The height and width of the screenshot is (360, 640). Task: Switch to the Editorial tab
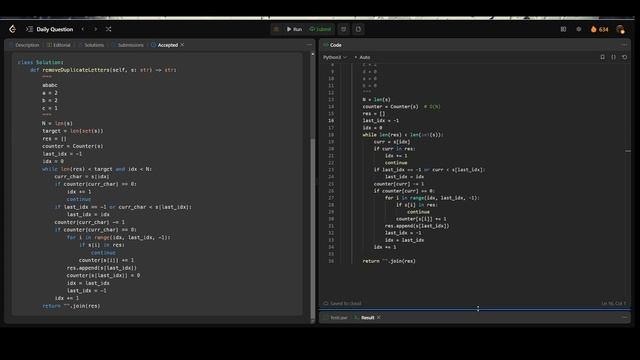59,45
